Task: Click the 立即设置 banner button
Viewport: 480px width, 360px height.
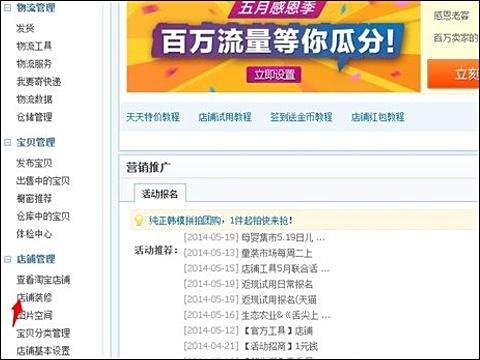Action: coord(274,74)
